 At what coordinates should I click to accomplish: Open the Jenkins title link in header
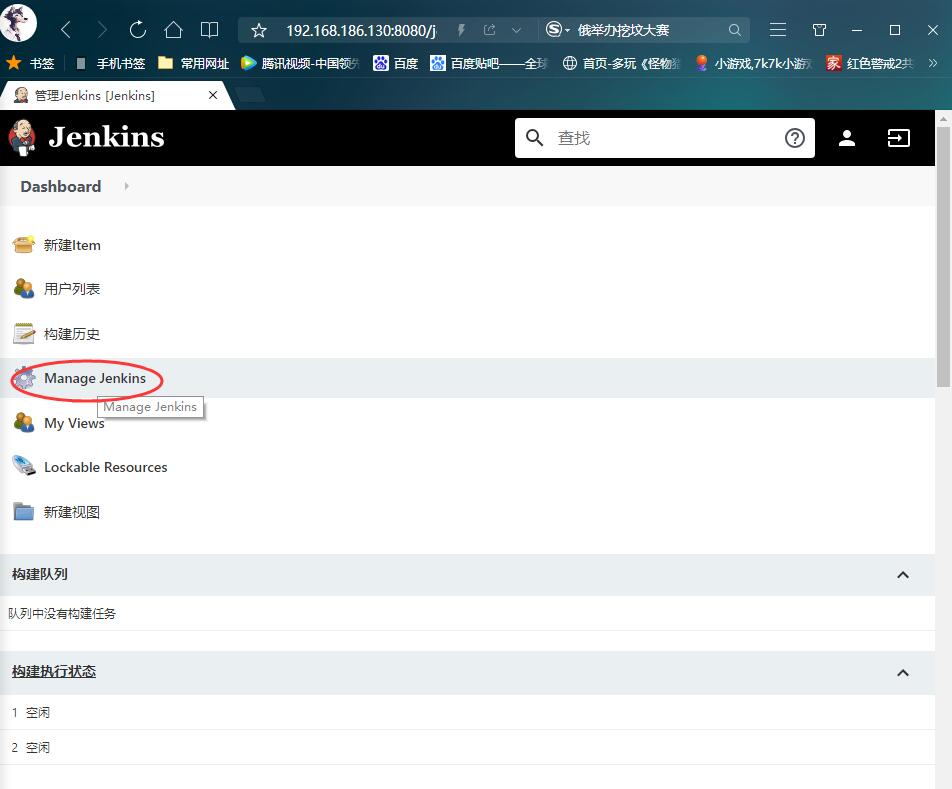click(x=106, y=137)
